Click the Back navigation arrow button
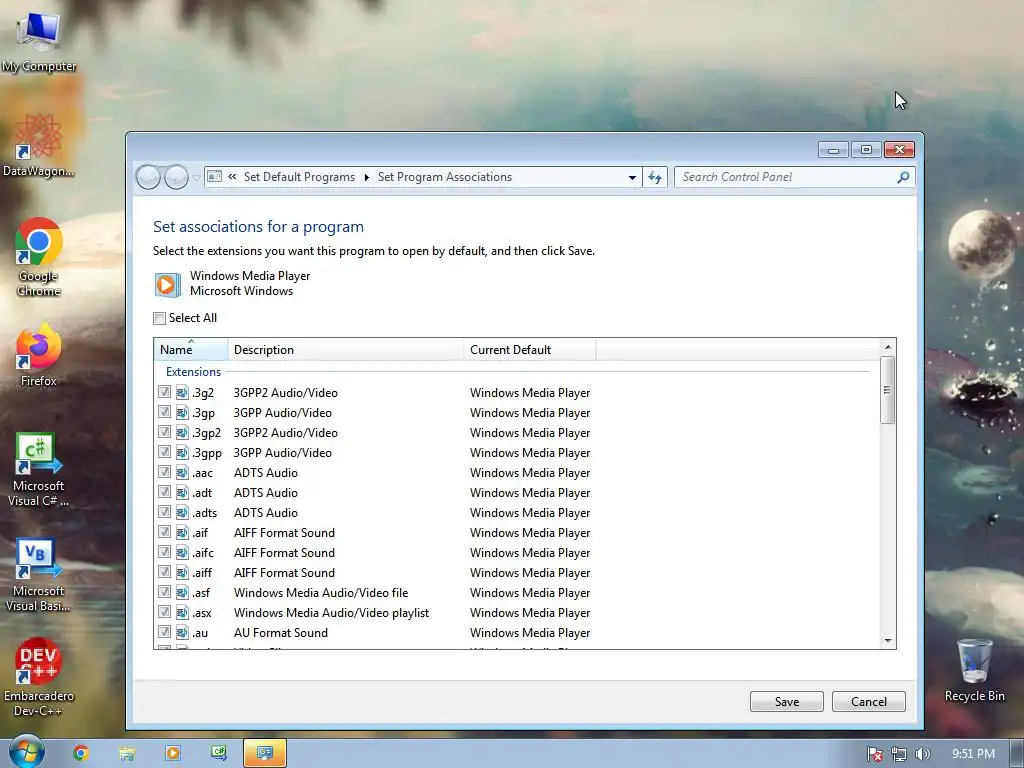1024x768 pixels. coord(148,177)
